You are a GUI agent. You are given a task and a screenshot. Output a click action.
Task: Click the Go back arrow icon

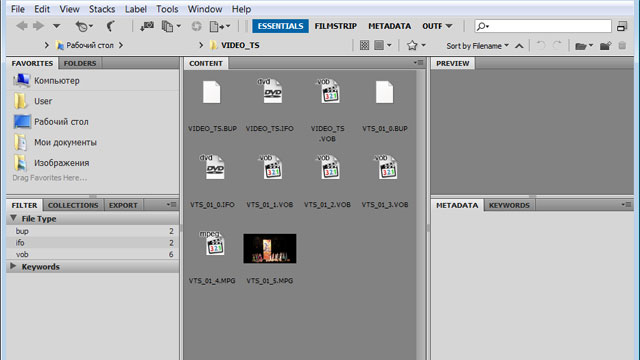[x=22, y=26]
